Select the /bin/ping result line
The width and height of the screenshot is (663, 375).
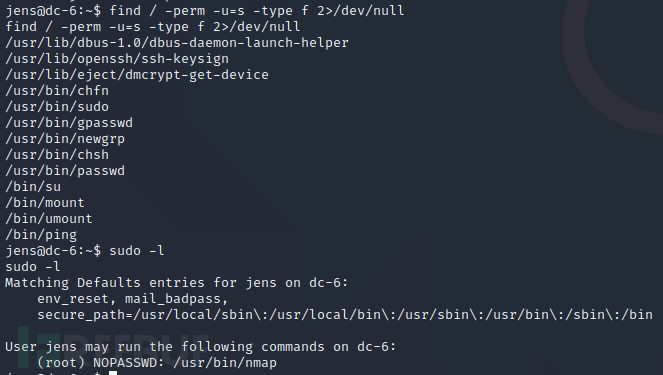(41, 235)
